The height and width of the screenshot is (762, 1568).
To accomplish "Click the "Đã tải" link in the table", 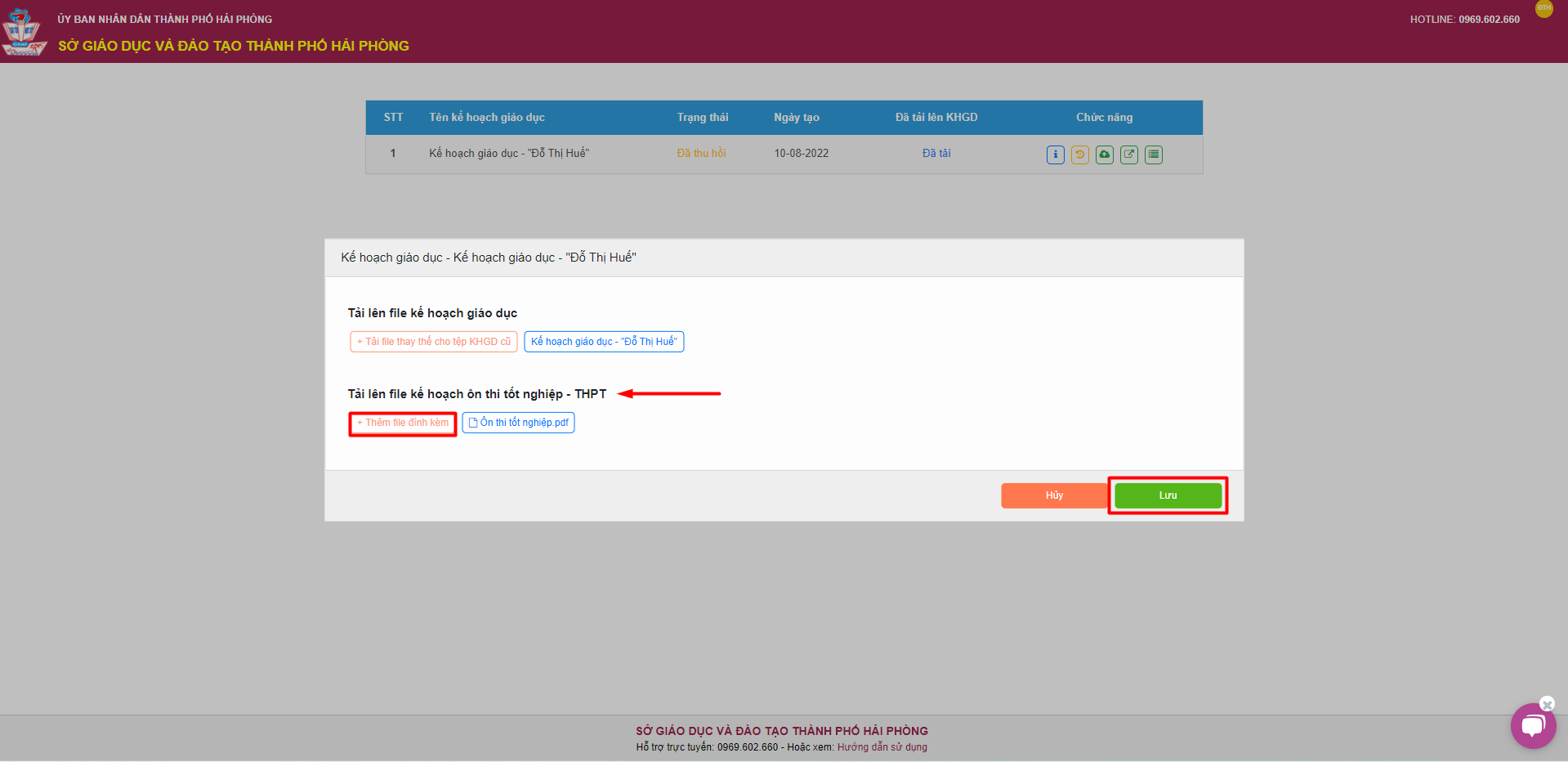I will click(x=936, y=154).
